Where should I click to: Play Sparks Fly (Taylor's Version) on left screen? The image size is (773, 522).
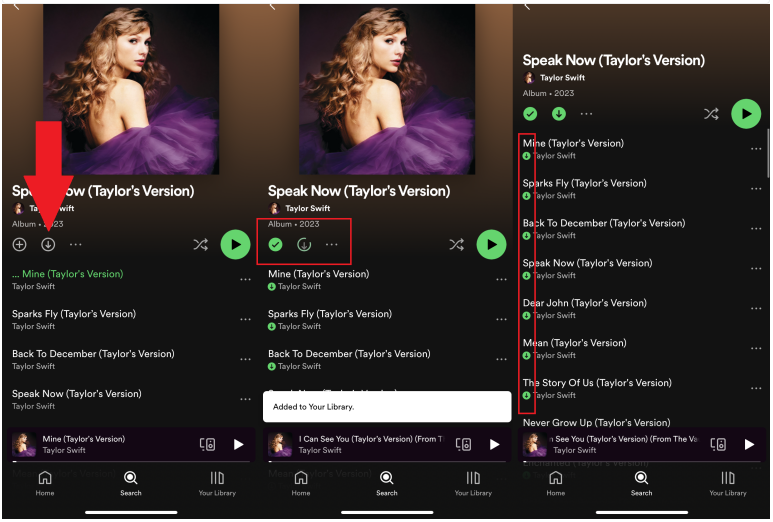pyautogui.click(x=74, y=314)
